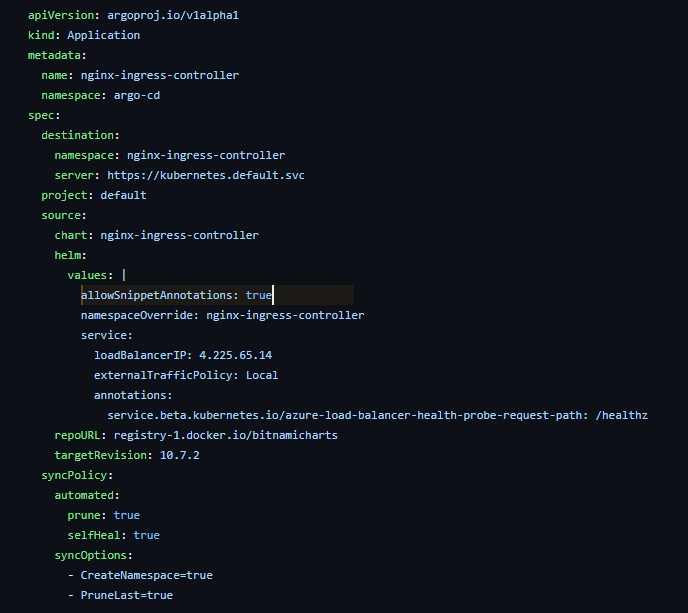
Task: Click the 'PruneLast=true' list item
Action: pyautogui.click(x=127, y=595)
